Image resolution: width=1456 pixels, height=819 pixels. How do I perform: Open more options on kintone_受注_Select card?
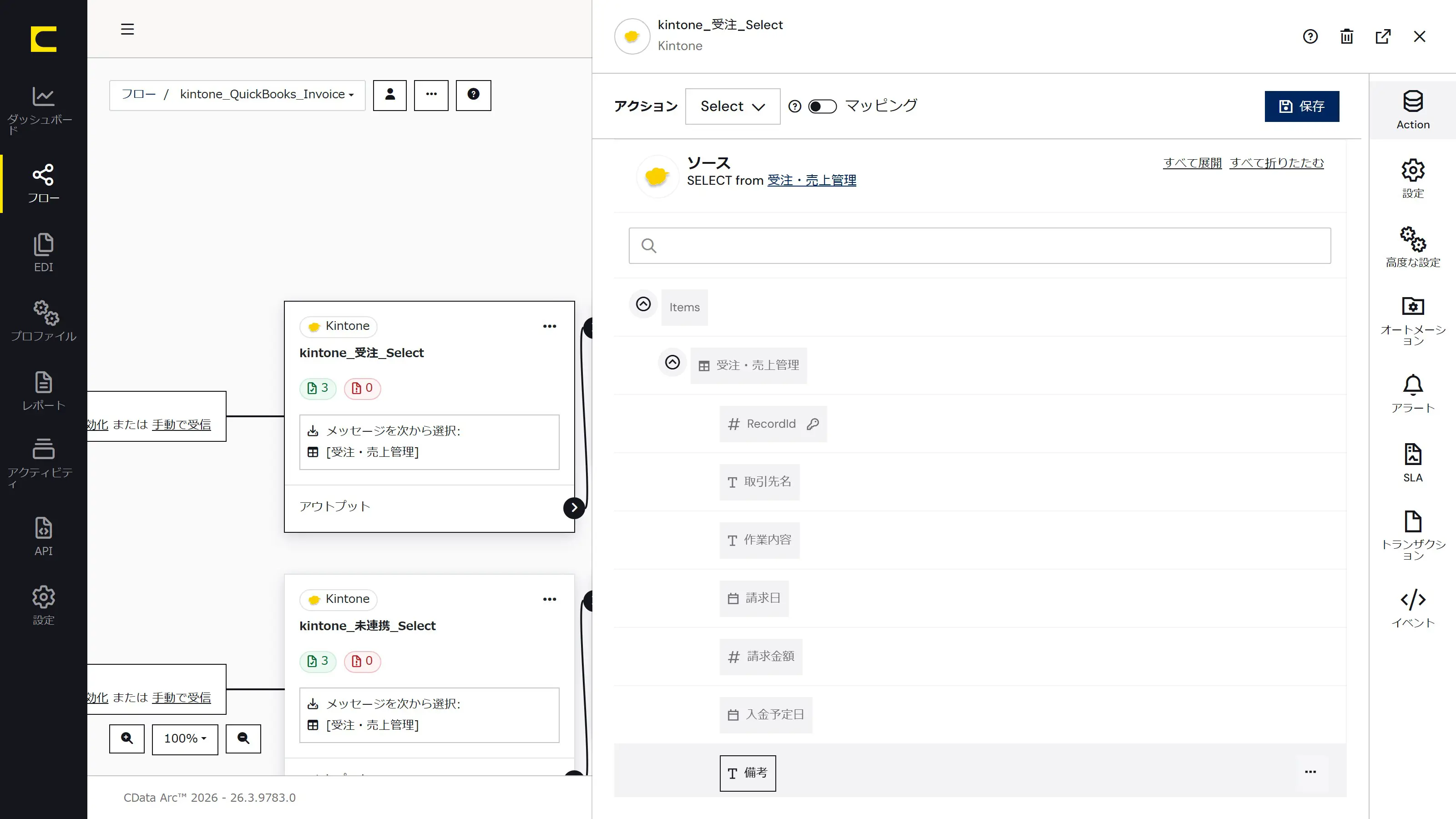coord(549,326)
